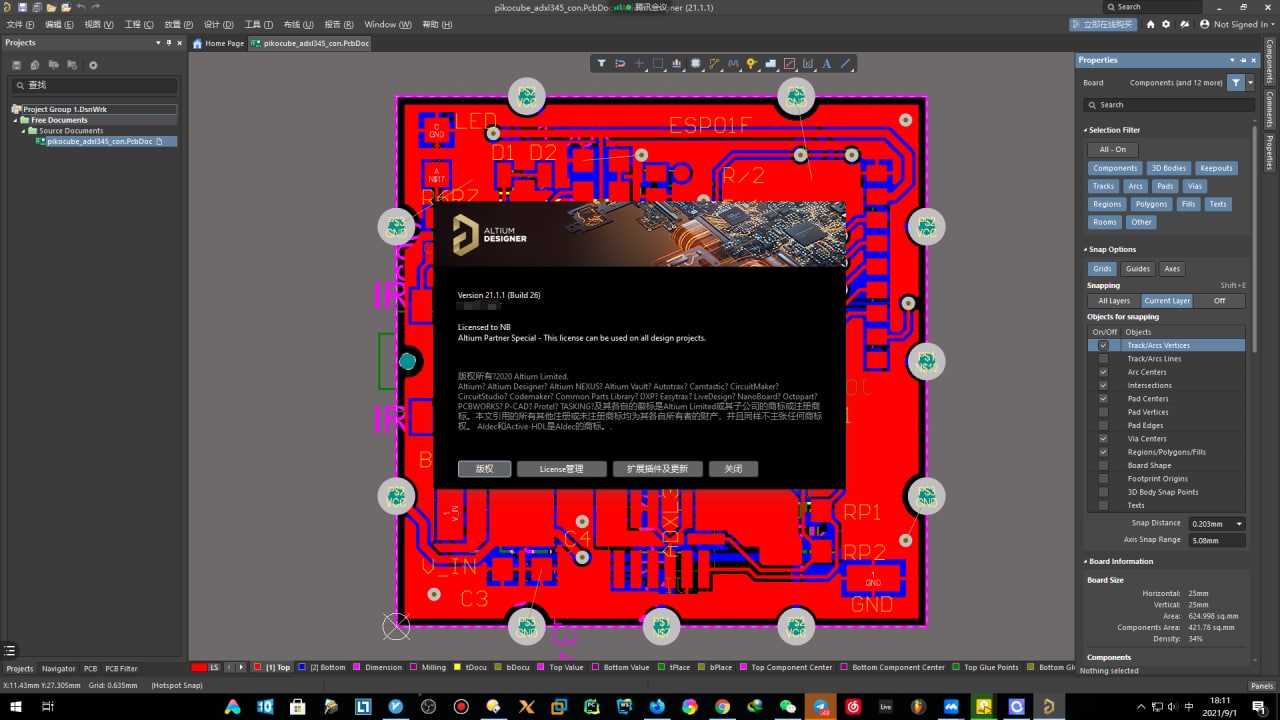The image size is (1280, 720).
Task: Toggle Board Shape snapping checkbox
Action: click(x=1103, y=465)
